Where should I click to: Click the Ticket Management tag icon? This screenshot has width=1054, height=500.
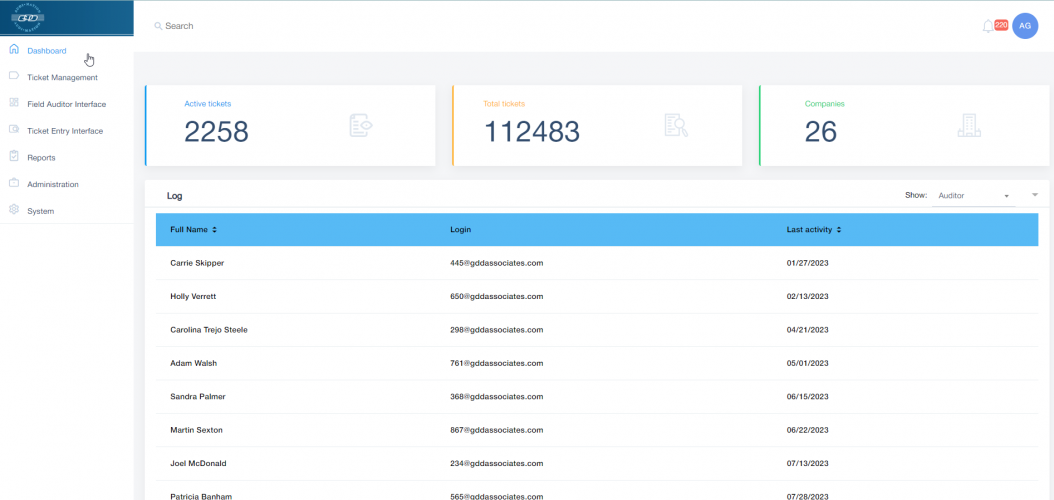coord(14,76)
